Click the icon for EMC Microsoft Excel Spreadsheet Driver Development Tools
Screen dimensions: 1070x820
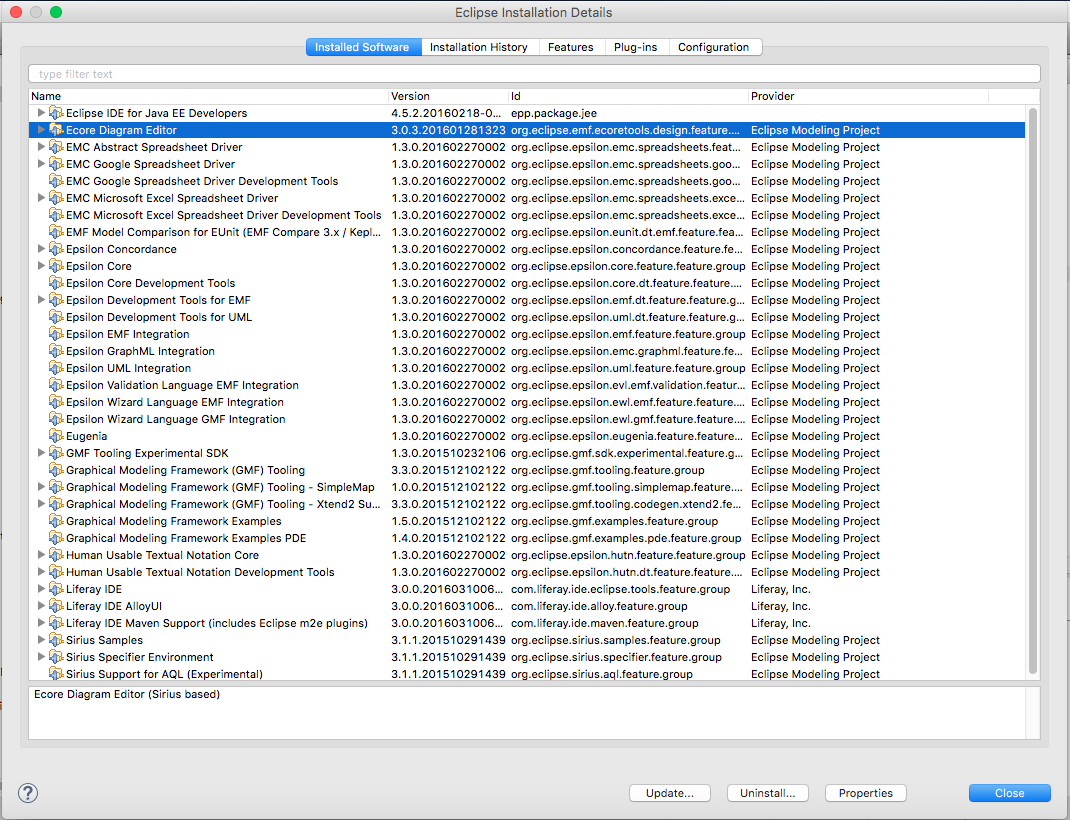pos(56,216)
